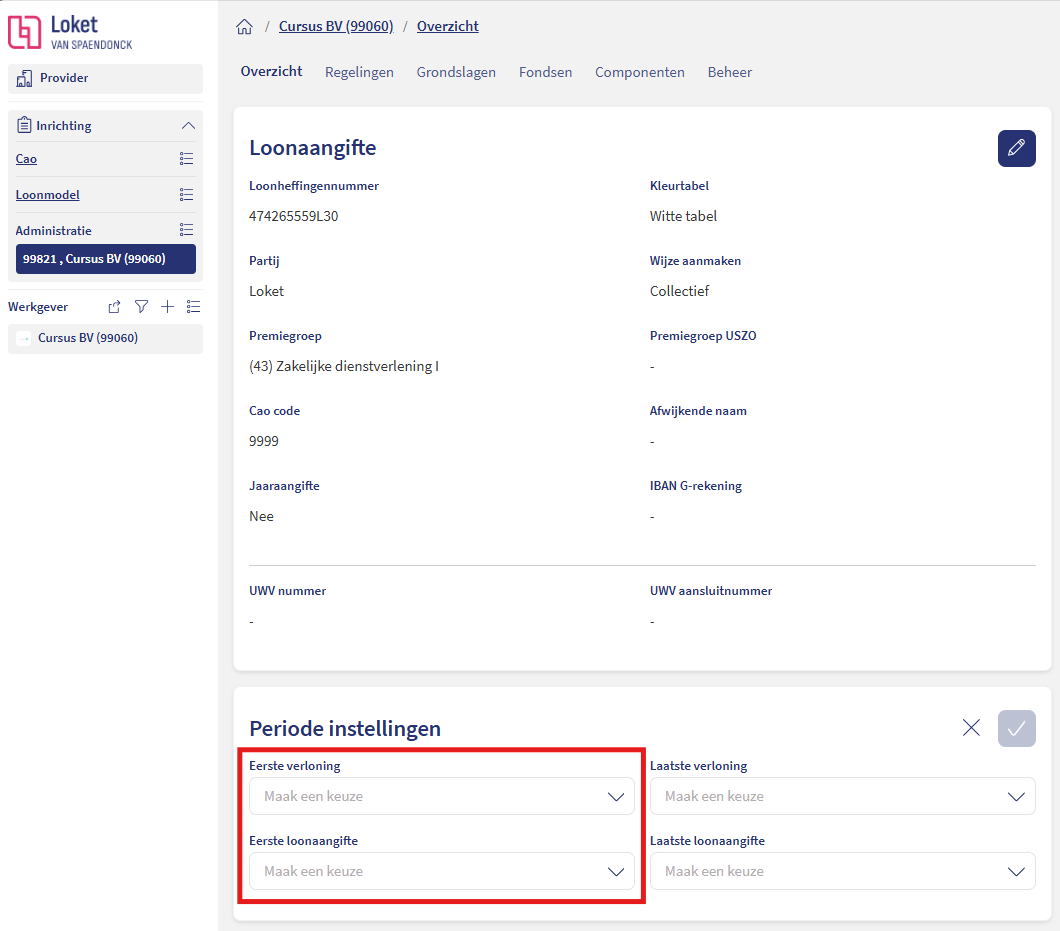Go to the Componenten tab

pos(639,72)
